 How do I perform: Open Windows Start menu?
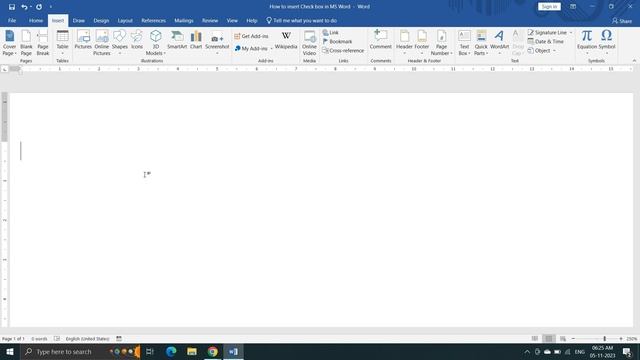tap(10, 351)
